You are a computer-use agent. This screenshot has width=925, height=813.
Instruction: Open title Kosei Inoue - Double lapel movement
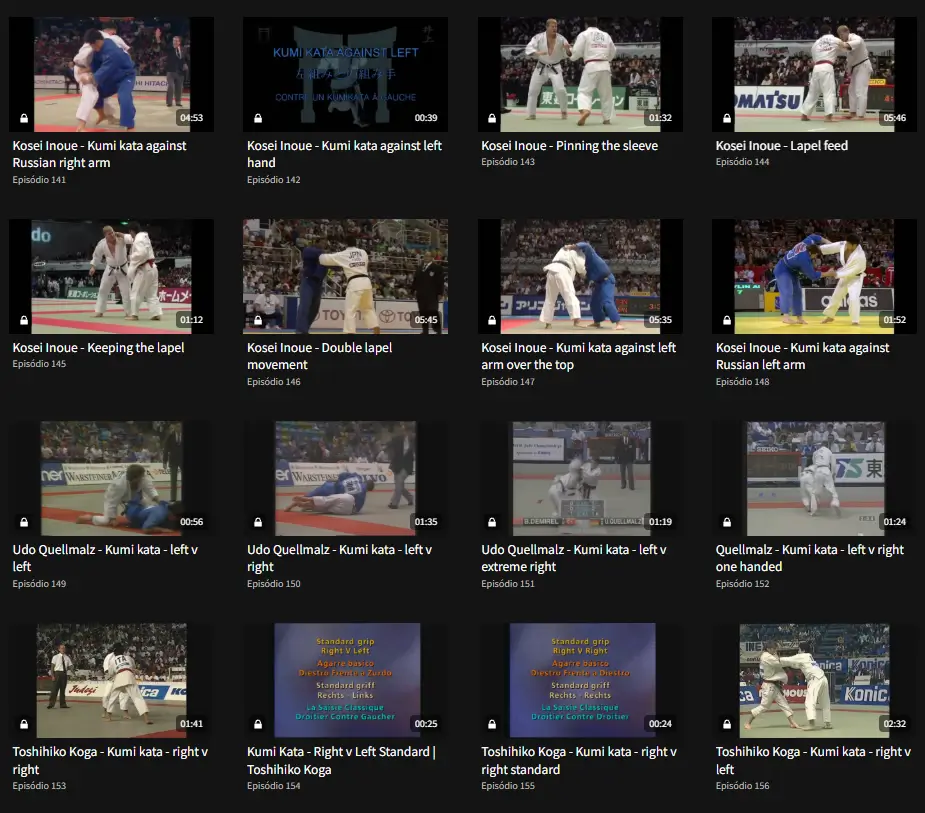[x=319, y=356]
